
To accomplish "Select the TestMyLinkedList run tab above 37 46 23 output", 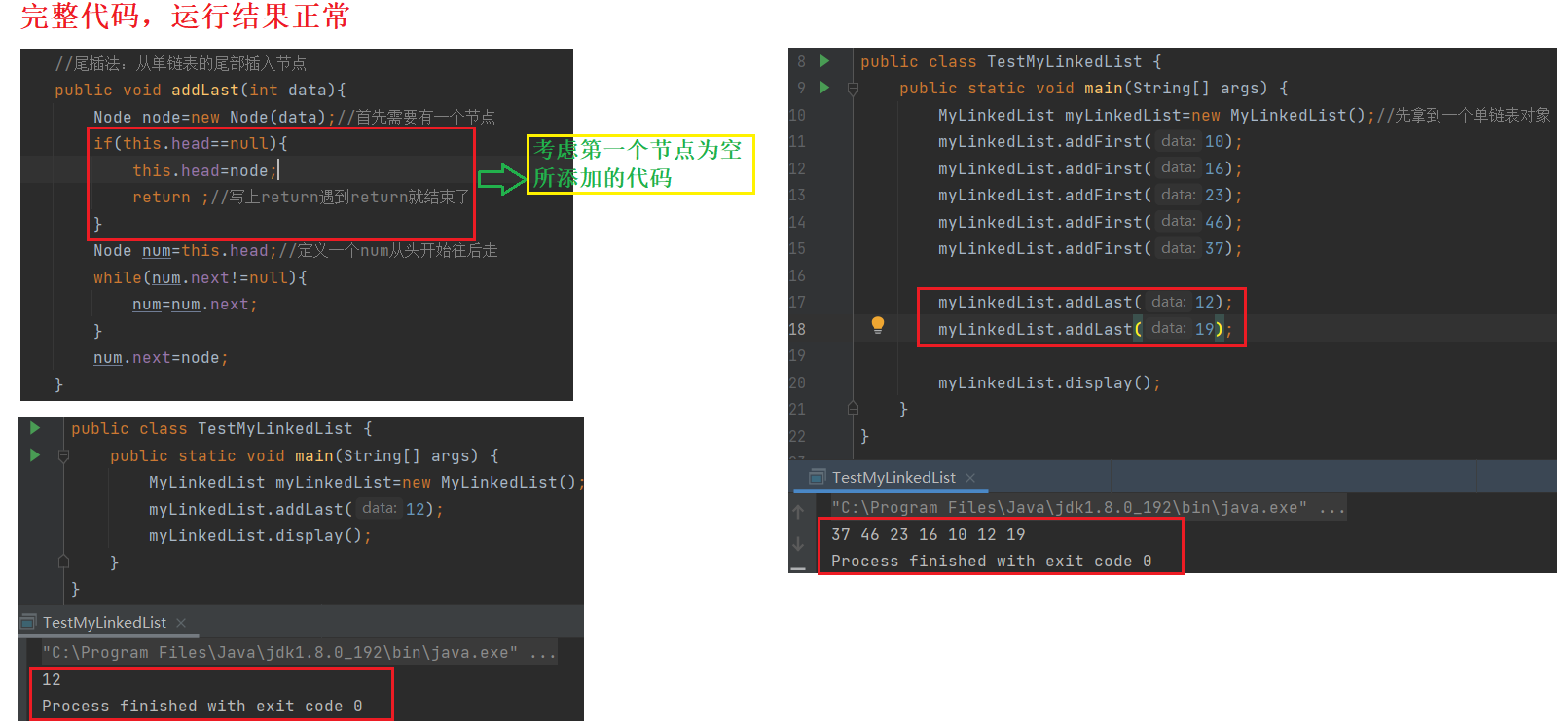I will [893, 477].
